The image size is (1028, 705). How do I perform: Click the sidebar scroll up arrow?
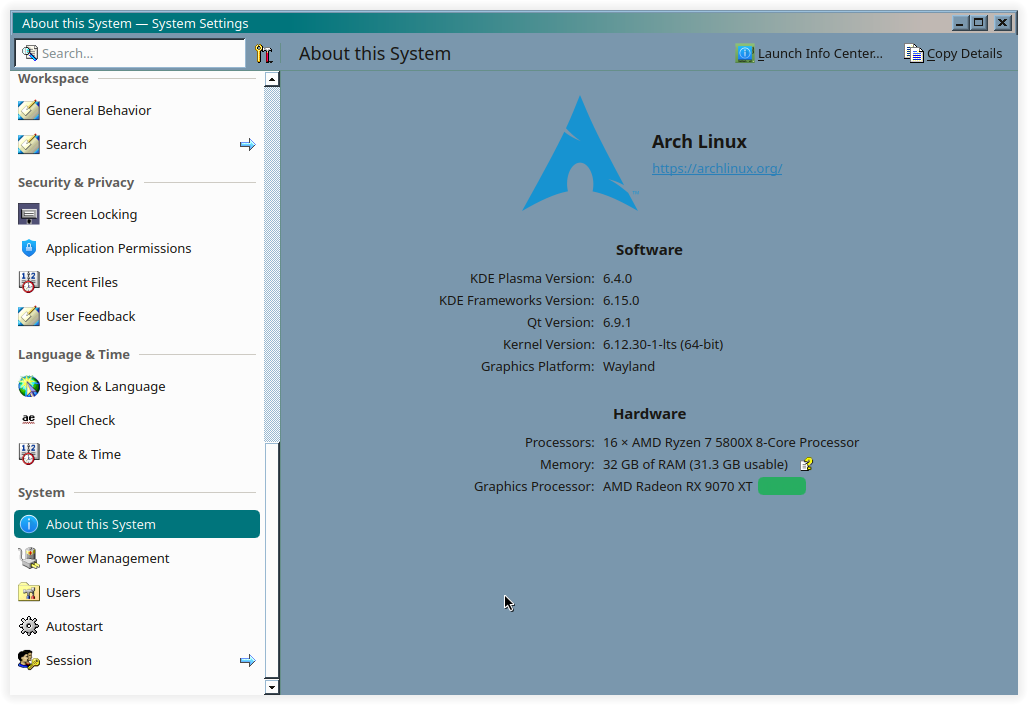271,79
